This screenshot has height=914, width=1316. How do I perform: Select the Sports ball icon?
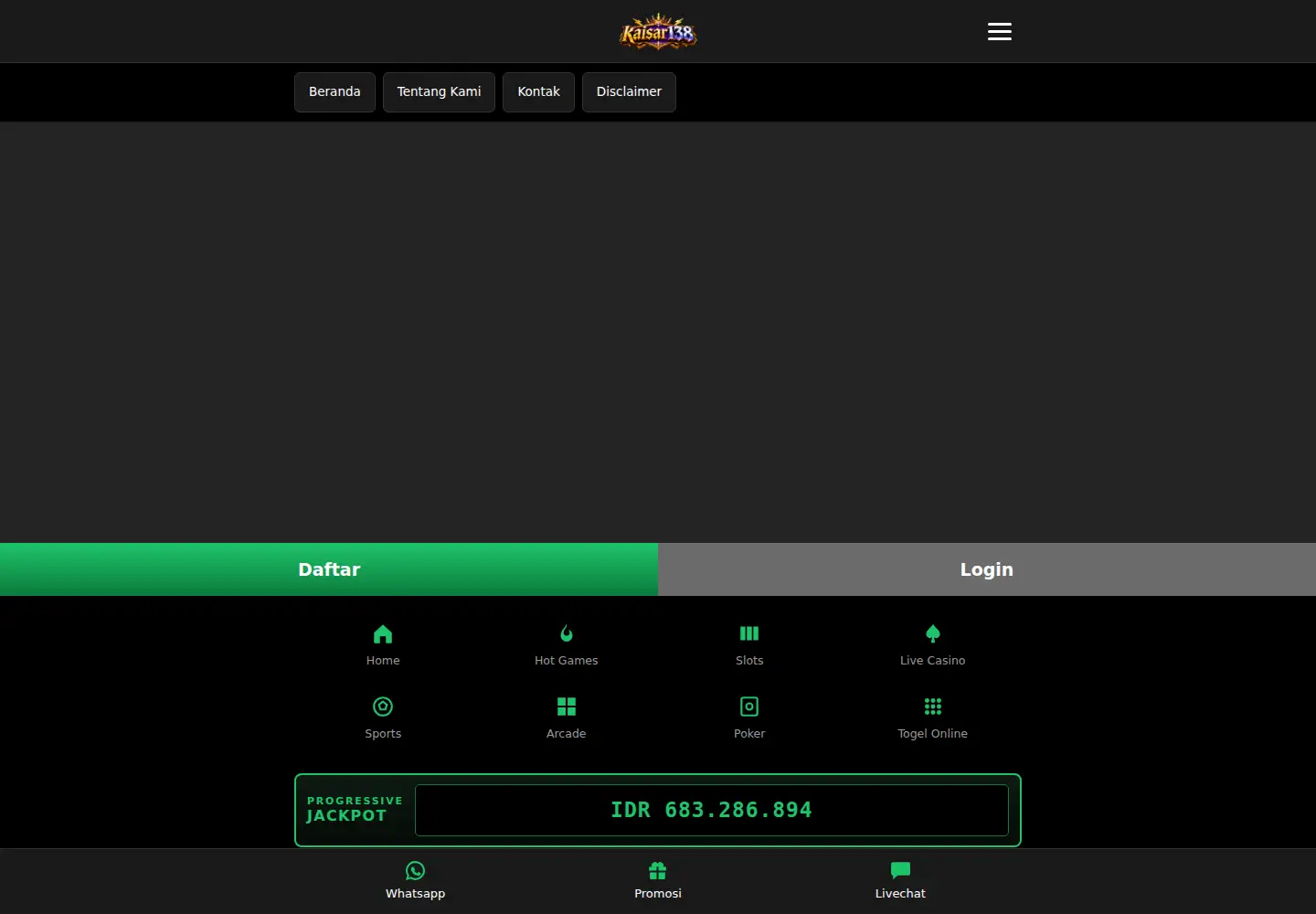pos(383,707)
